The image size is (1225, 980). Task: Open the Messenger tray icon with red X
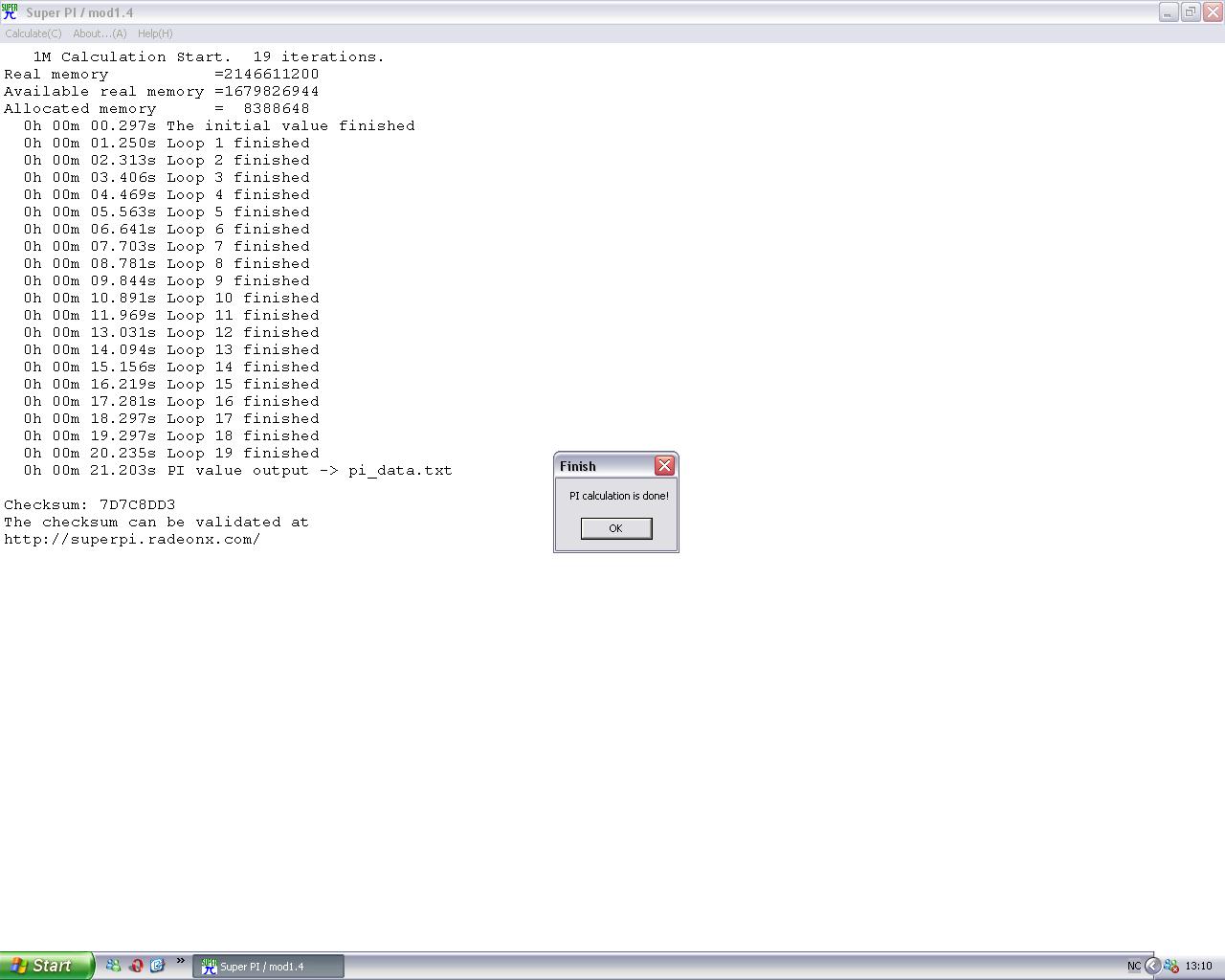point(1171,967)
